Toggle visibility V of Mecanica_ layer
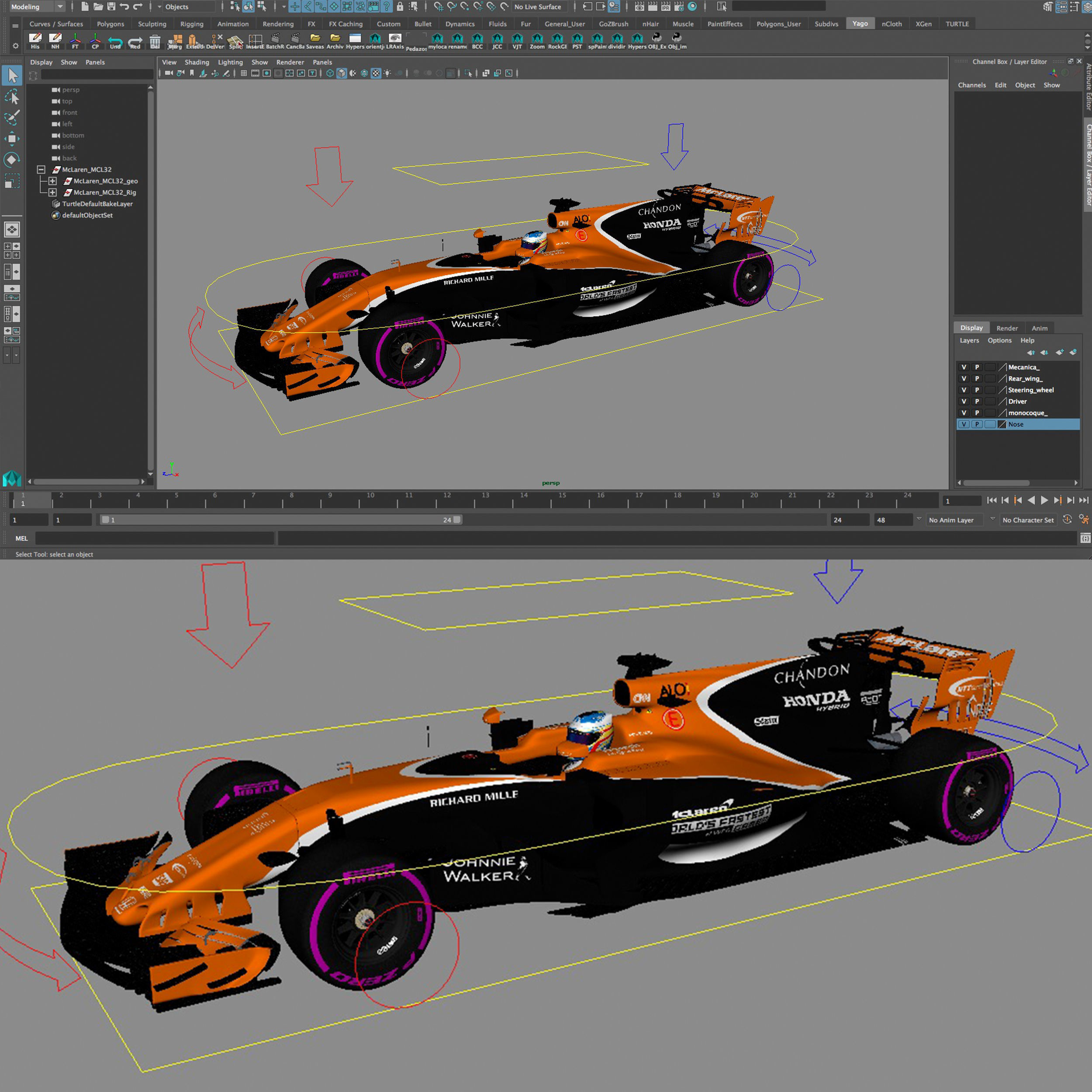1092x1092 pixels. pos(964,367)
